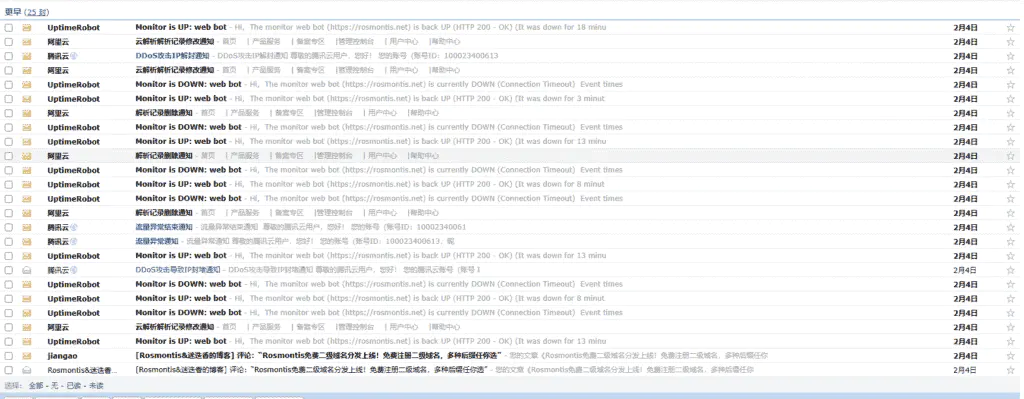Screen dimensions: 1024x399
Task: Click envelope icon of 'down for 3 minut' email
Action: [27, 99]
